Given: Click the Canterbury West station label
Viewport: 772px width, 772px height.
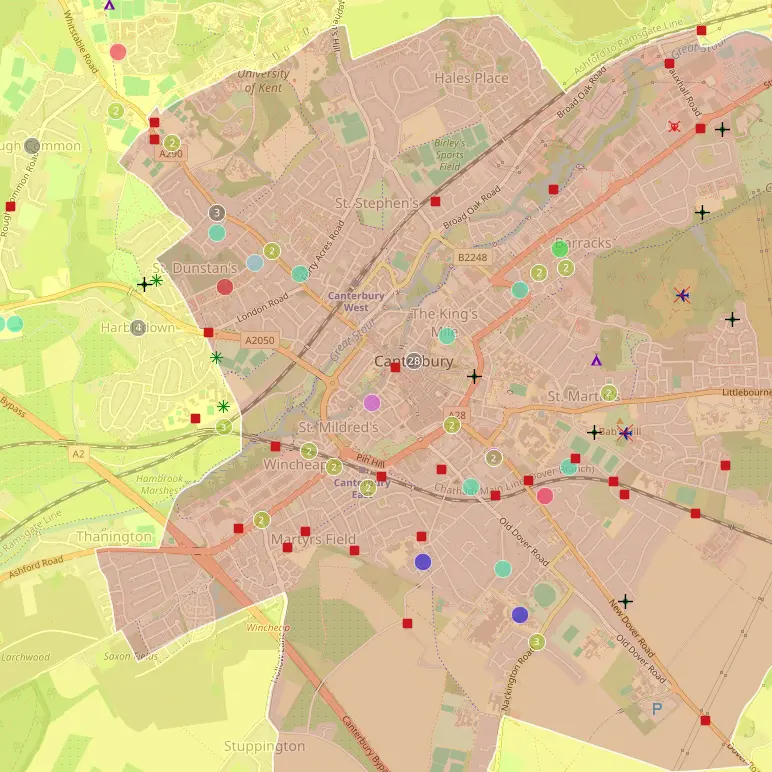Looking at the screenshot, I should point(356,301).
